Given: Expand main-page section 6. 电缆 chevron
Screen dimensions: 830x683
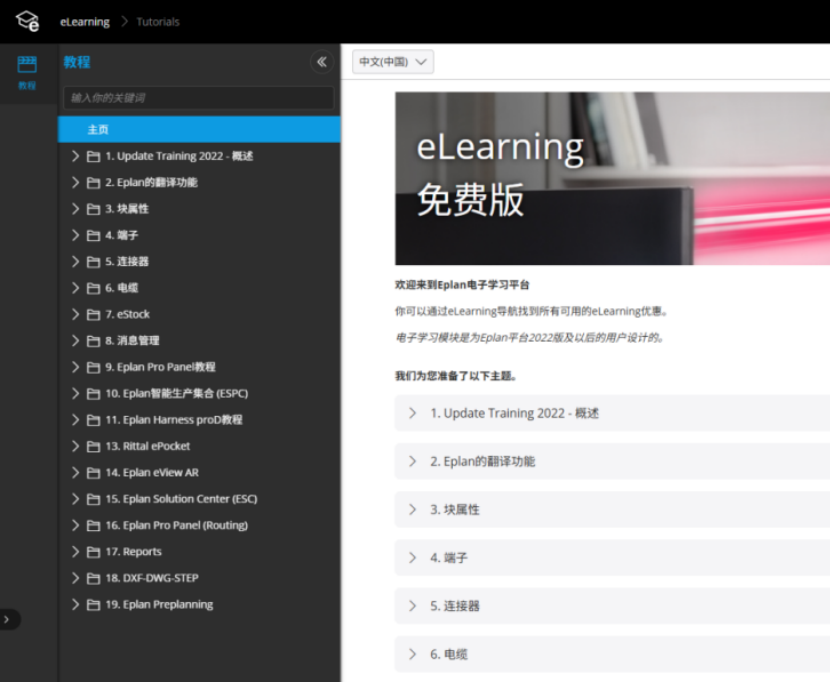Looking at the screenshot, I should [412, 654].
